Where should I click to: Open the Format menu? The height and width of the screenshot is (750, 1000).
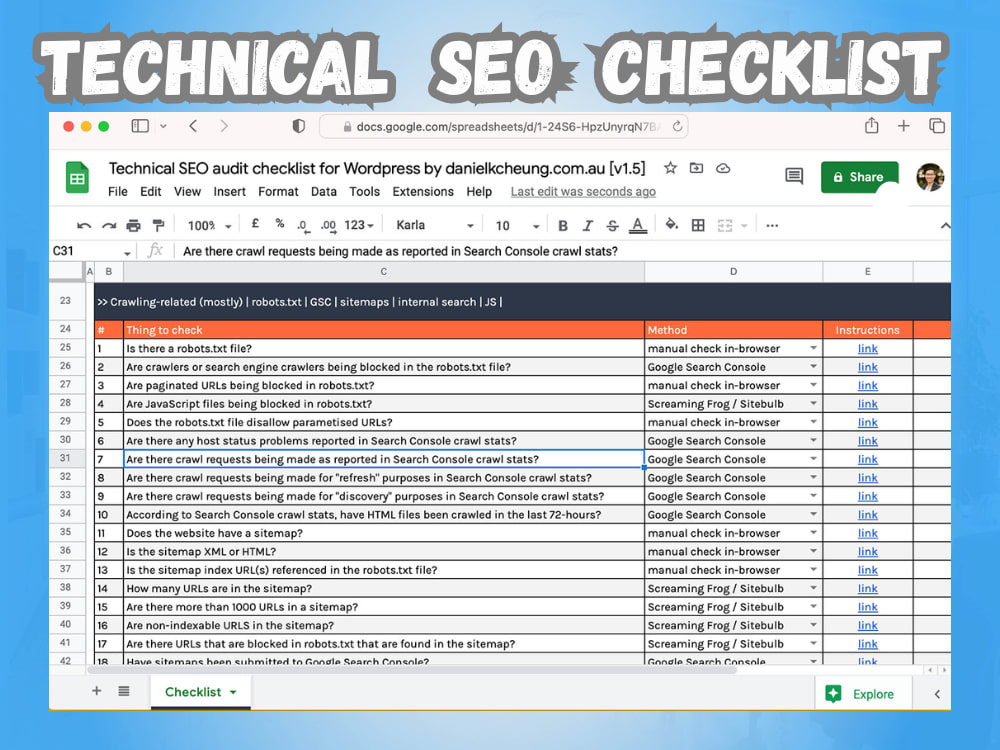pos(278,192)
